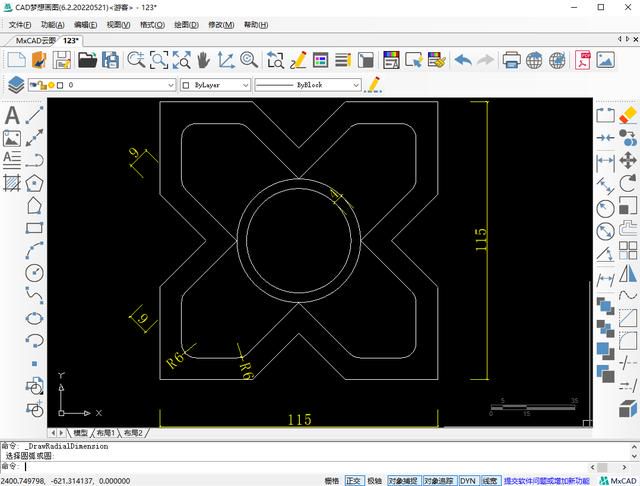Open the 绘图(D) menu

(x=186, y=25)
